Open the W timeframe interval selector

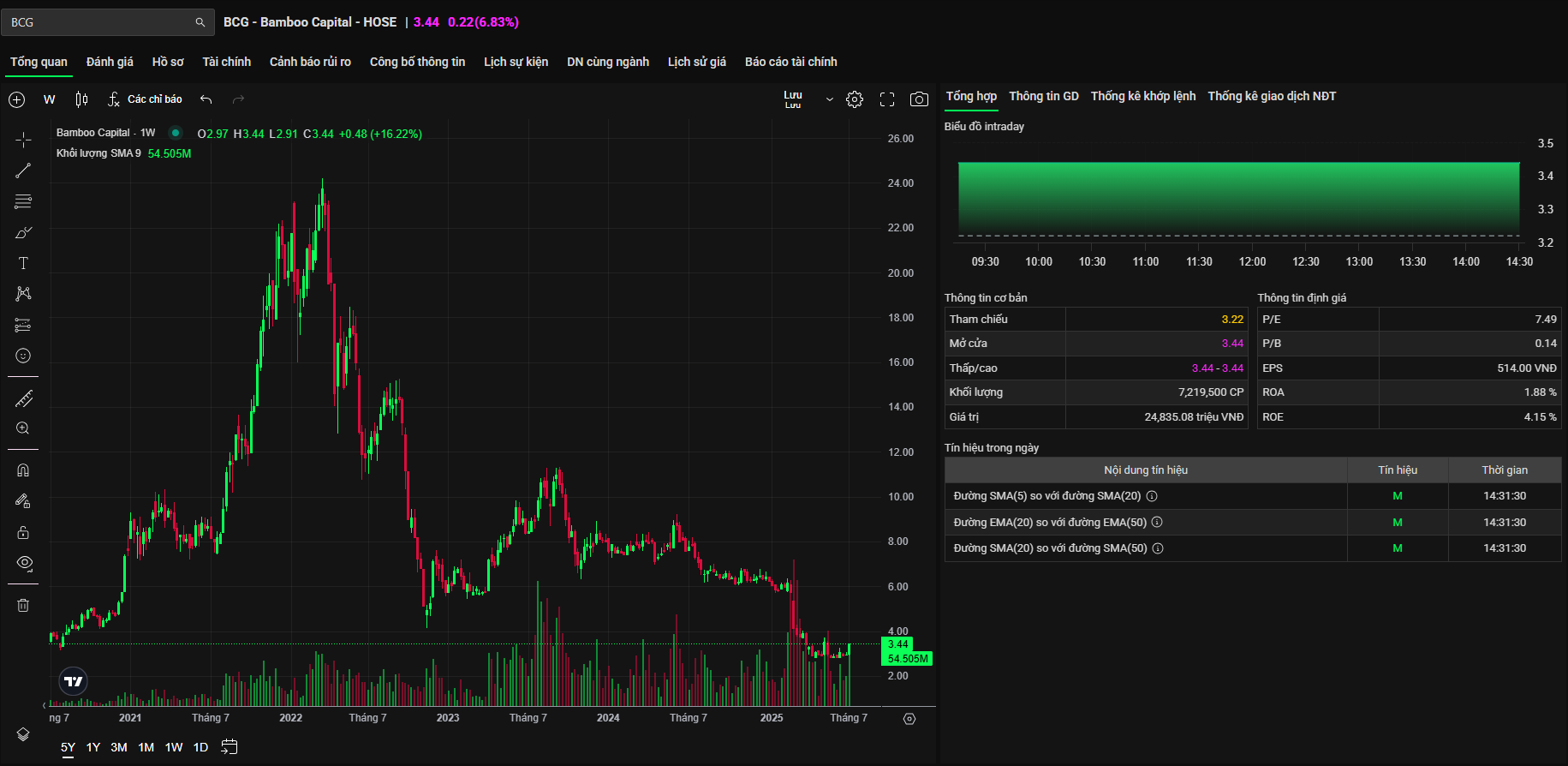tap(50, 99)
